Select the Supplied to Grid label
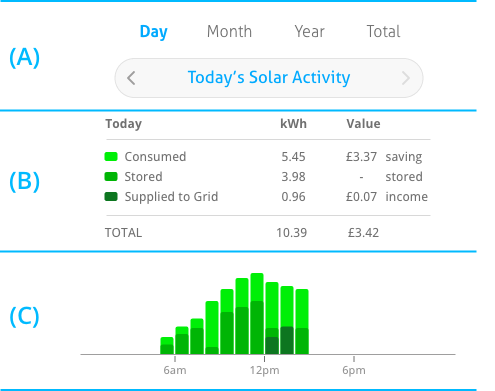 [x=171, y=197]
